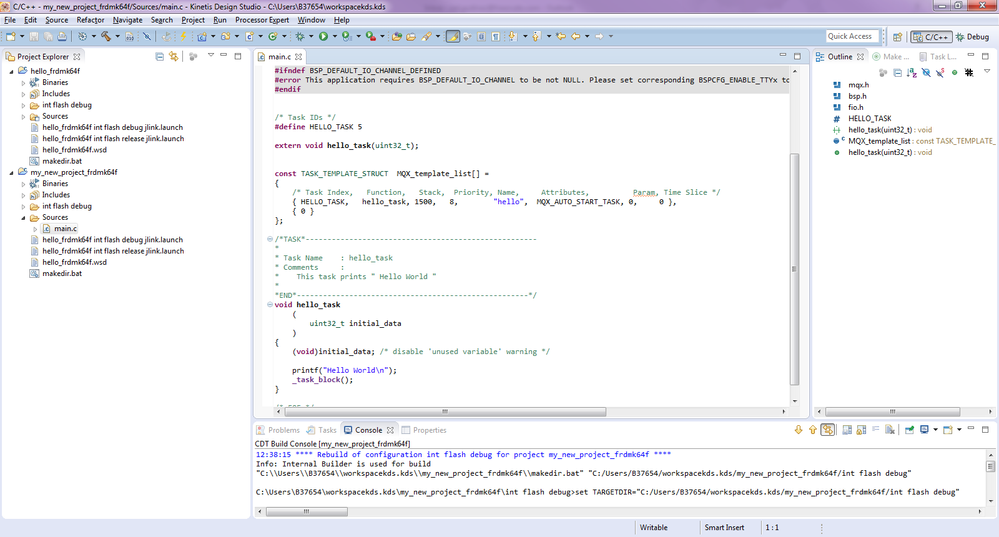Switch to the Tasks tab
999x537 pixels.
322,430
